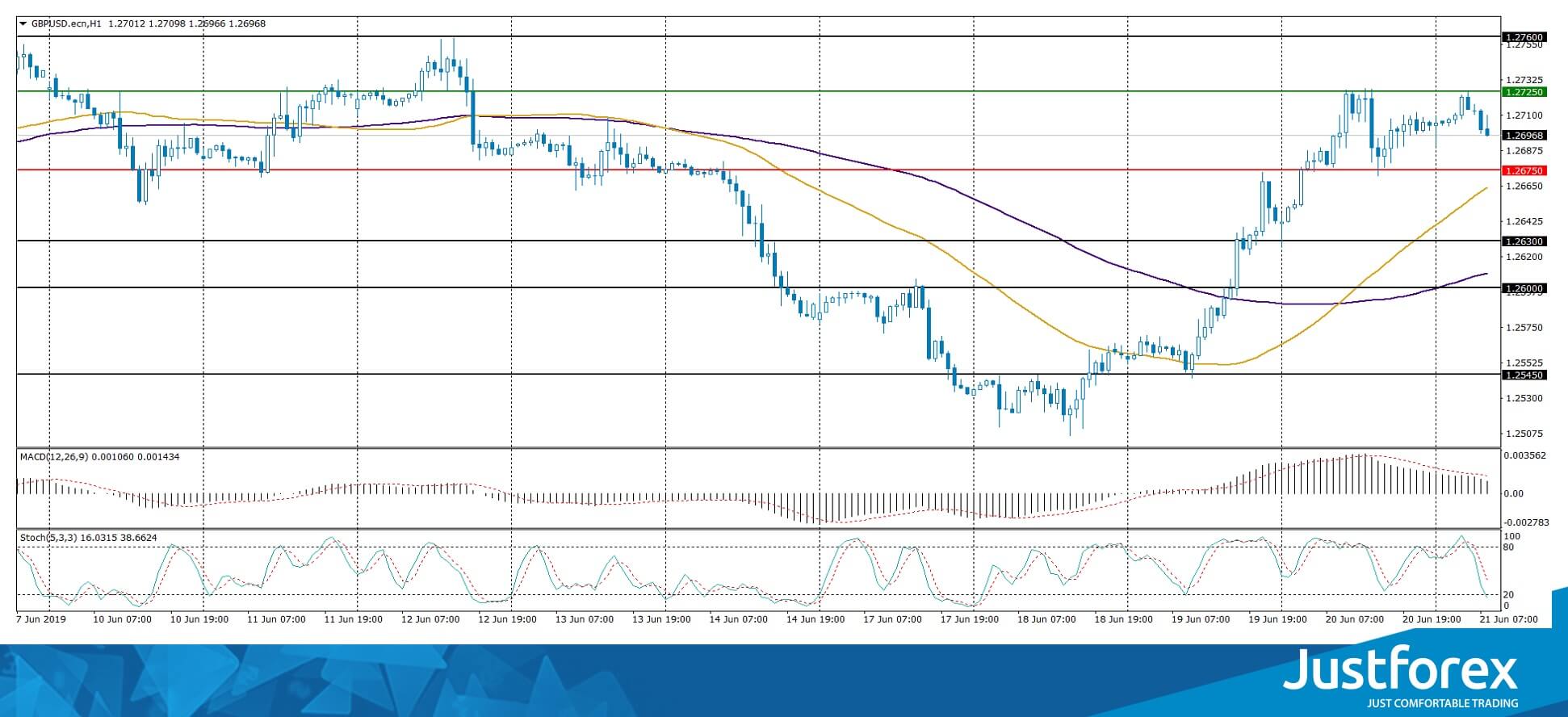1568x717 pixels.
Task: Click the GBPUSD.ecn,H1 chart title
Action: click(65, 24)
